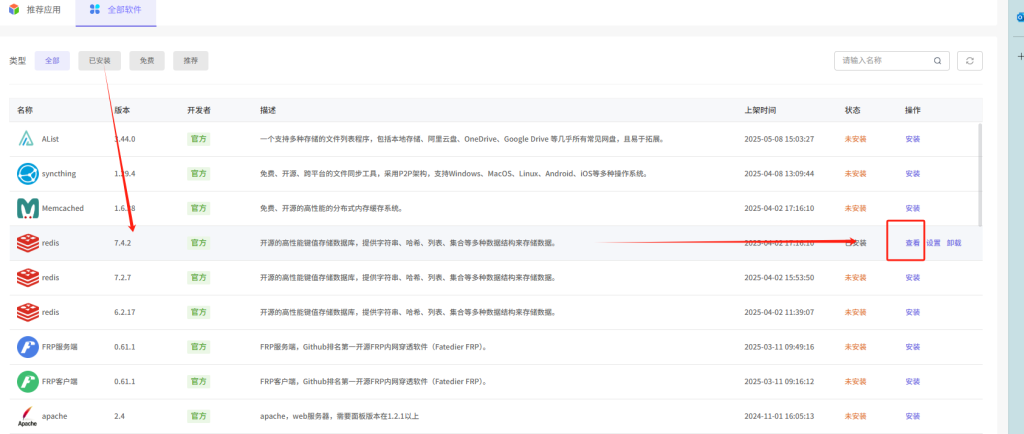
Task: Click the FRP客户端 app icon
Action: (27, 381)
